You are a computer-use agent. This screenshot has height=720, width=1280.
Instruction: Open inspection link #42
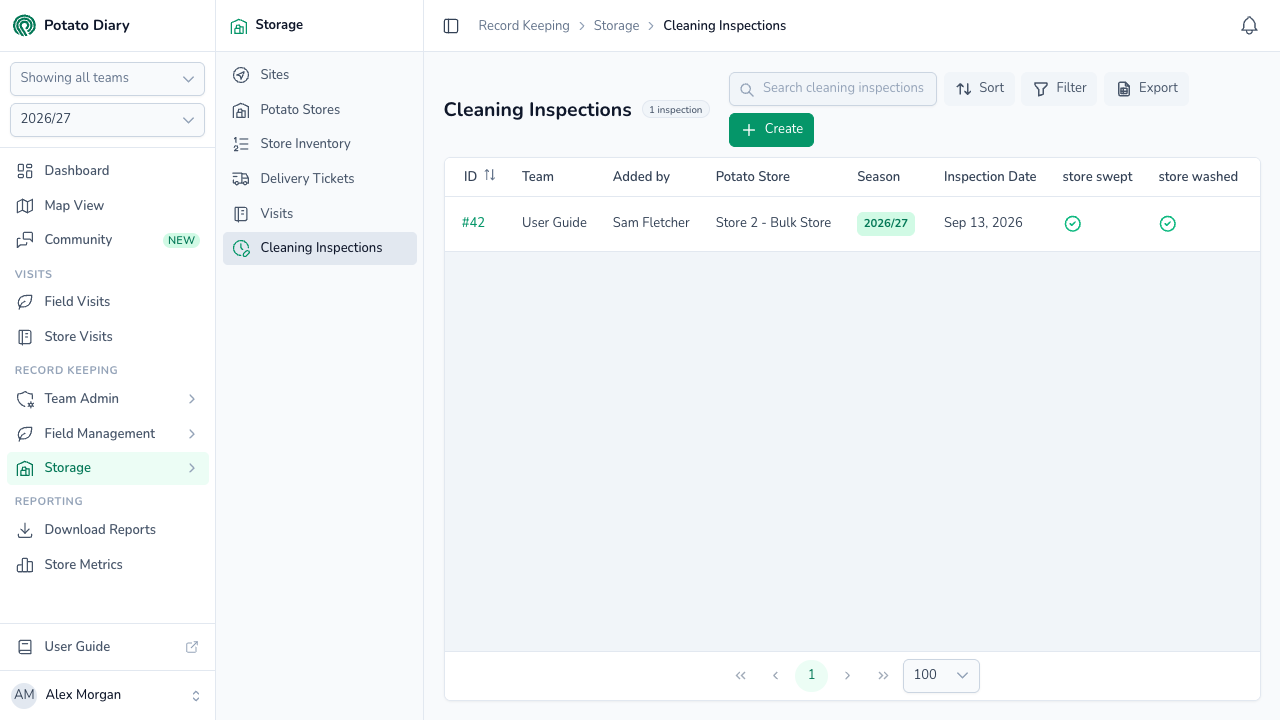(x=473, y=223)
